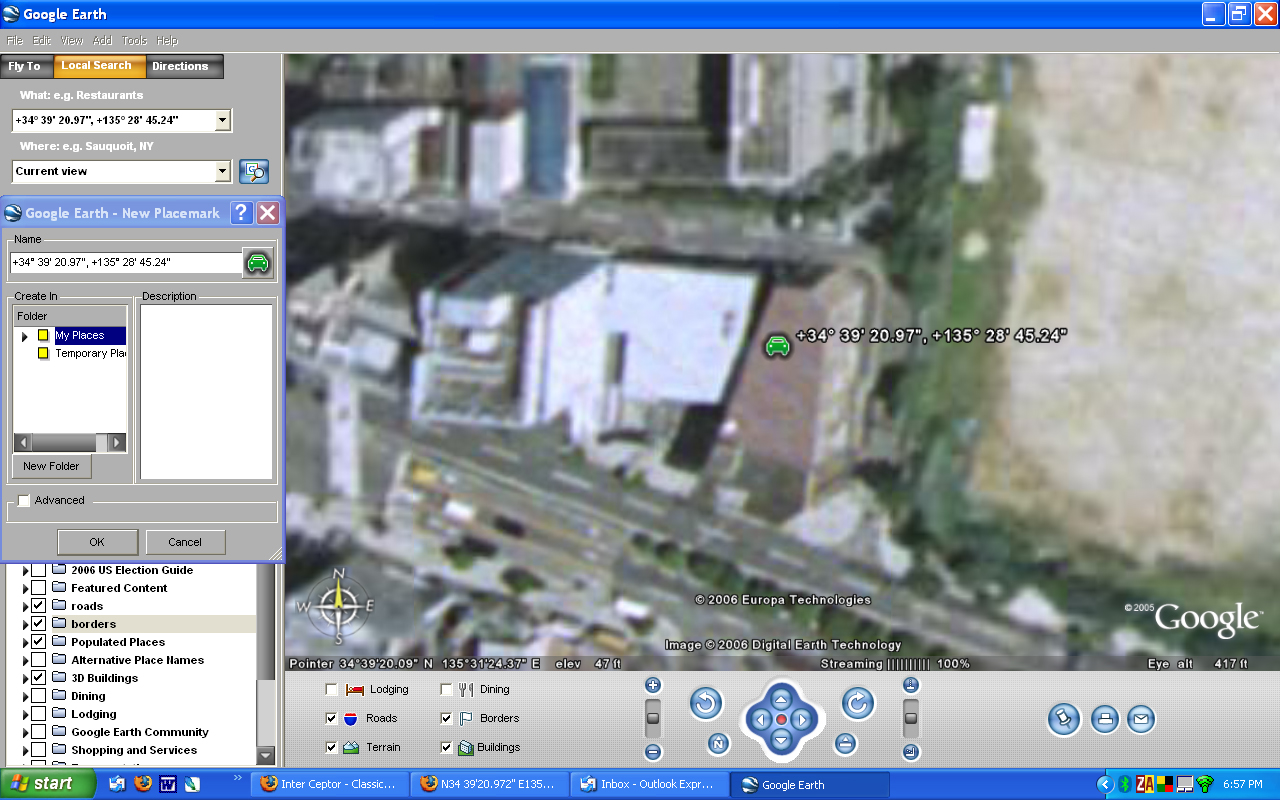This screenshot has width=1280, height=800.
Task: Switch to the Fly To tab
Action: click(x=25, y=66)
